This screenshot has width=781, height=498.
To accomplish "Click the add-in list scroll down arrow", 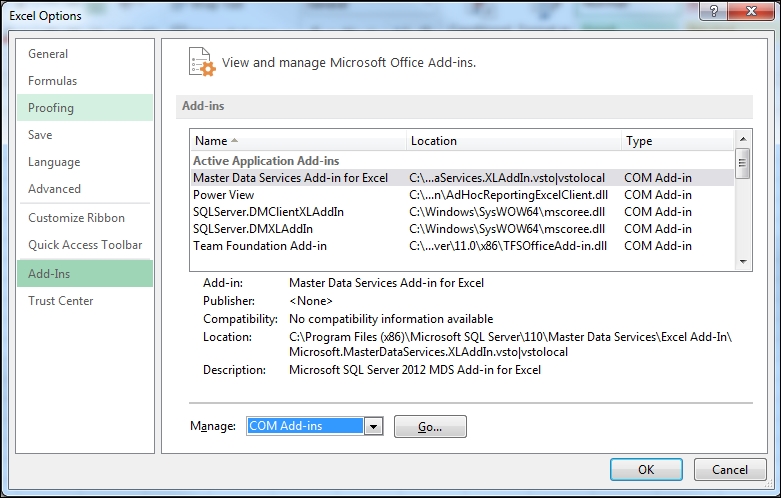I will [x=743, y=261].
